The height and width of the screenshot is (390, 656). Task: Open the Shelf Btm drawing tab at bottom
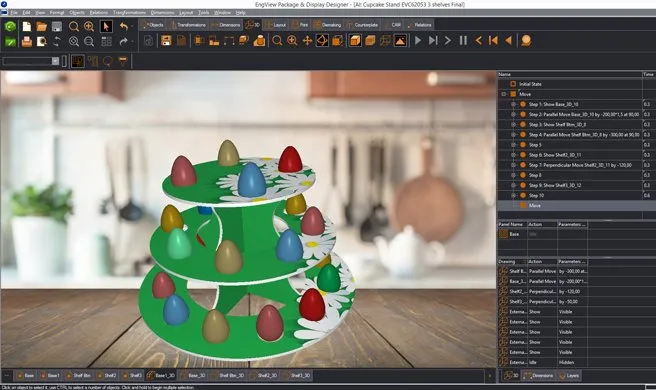tap(79, 375)
